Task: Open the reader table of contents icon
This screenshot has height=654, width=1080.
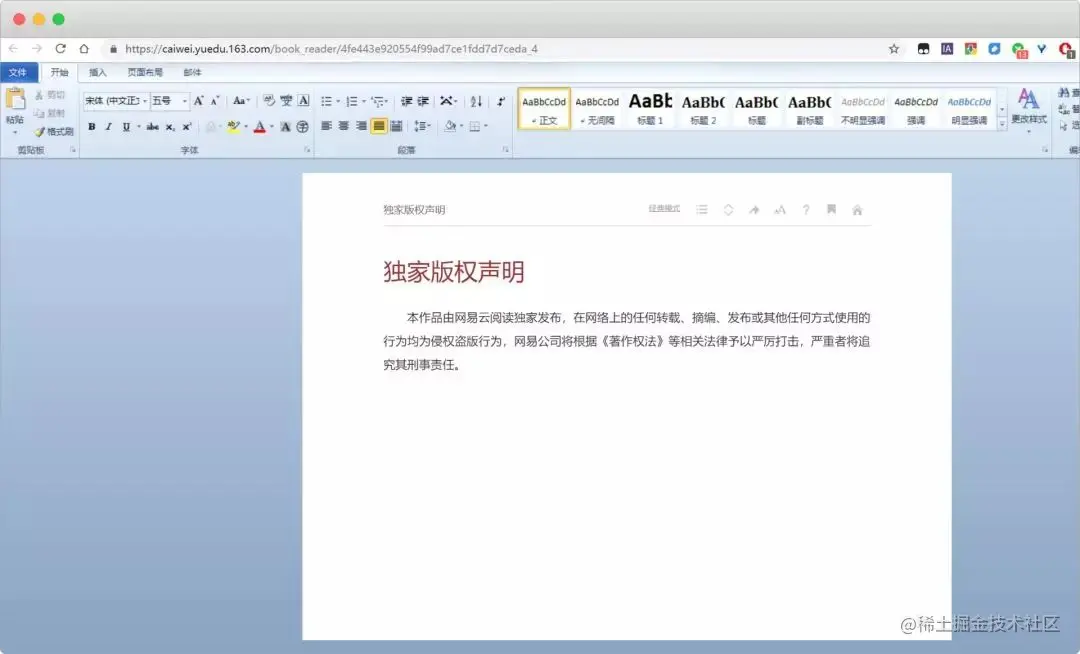Action: point(702,209)
